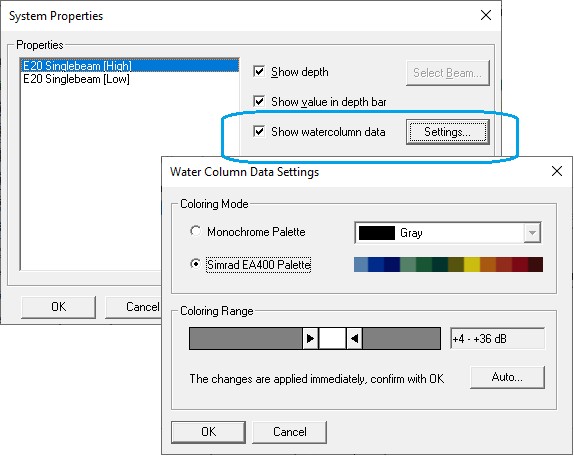Select E20 Singlebeam [Low] list entry
This screenshot has width=574, height=456.
click(77, 79)
